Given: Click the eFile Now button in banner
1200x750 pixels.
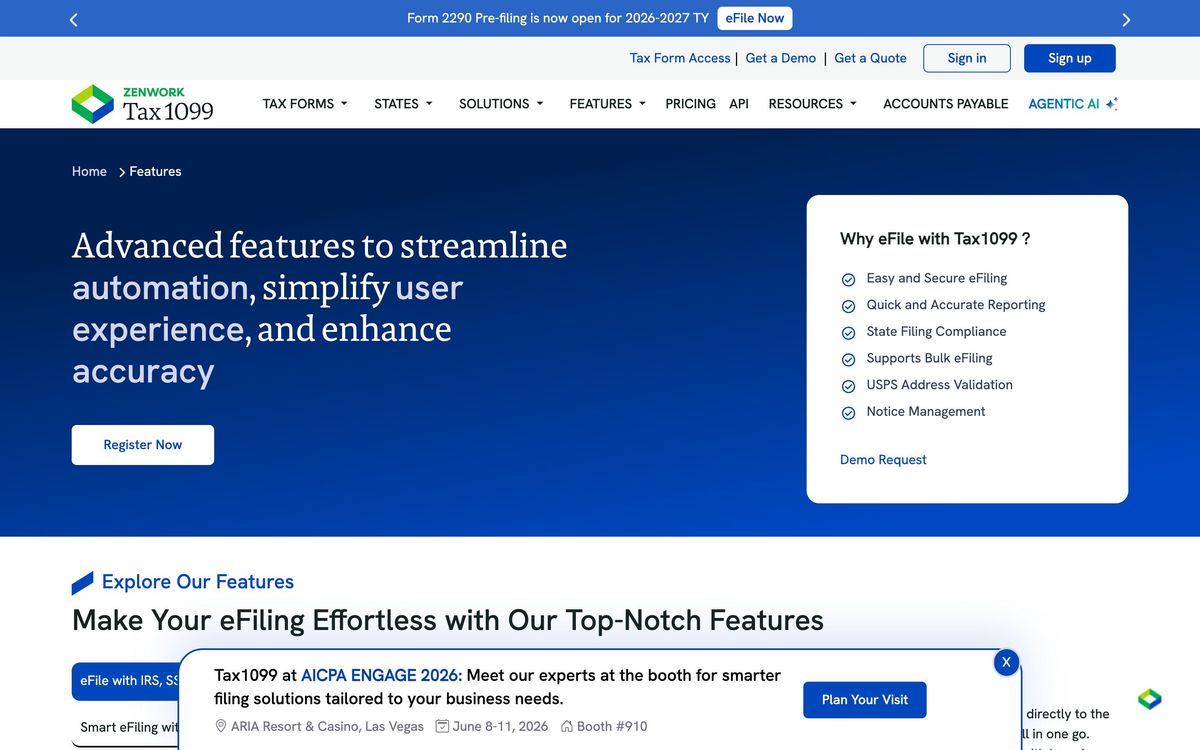Looking at the screenshot, I should [x=755, y=18].
